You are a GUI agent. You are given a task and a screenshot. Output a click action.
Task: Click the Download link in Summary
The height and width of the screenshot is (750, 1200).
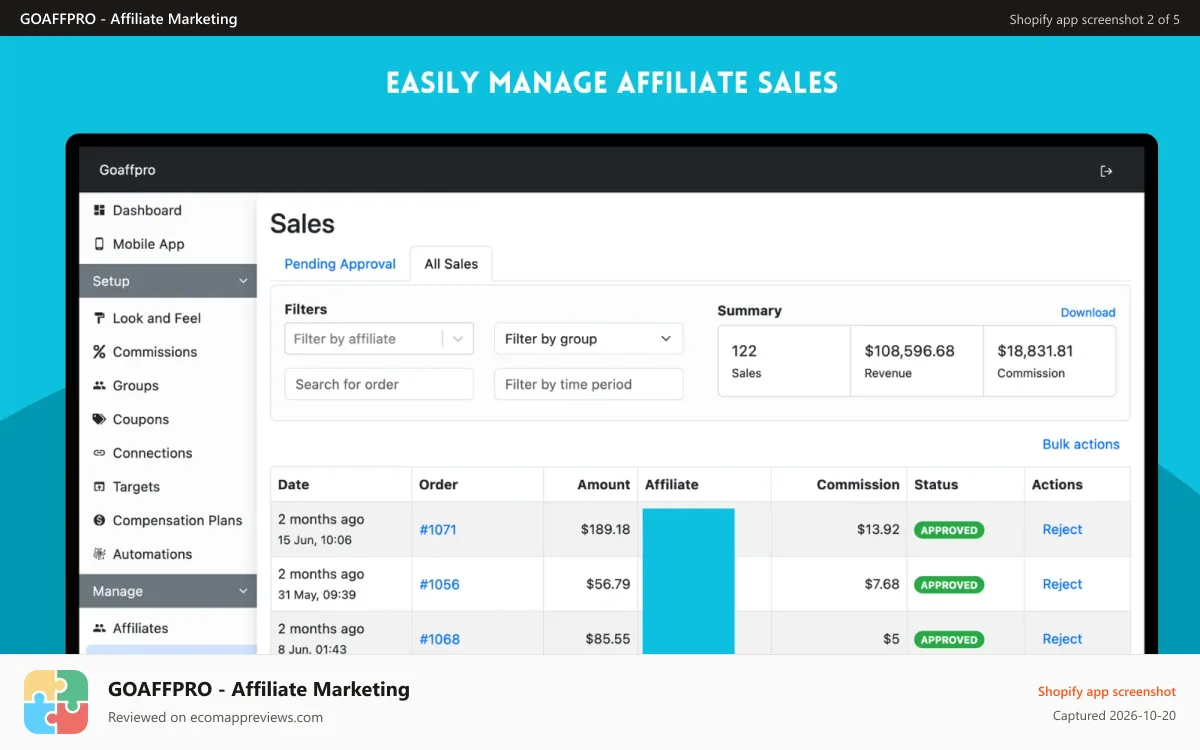coord(1088,312)
